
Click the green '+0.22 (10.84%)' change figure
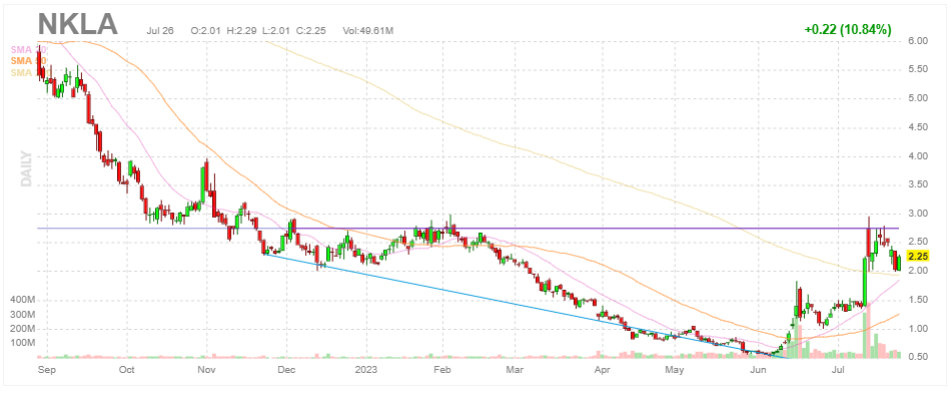(848, 29)
